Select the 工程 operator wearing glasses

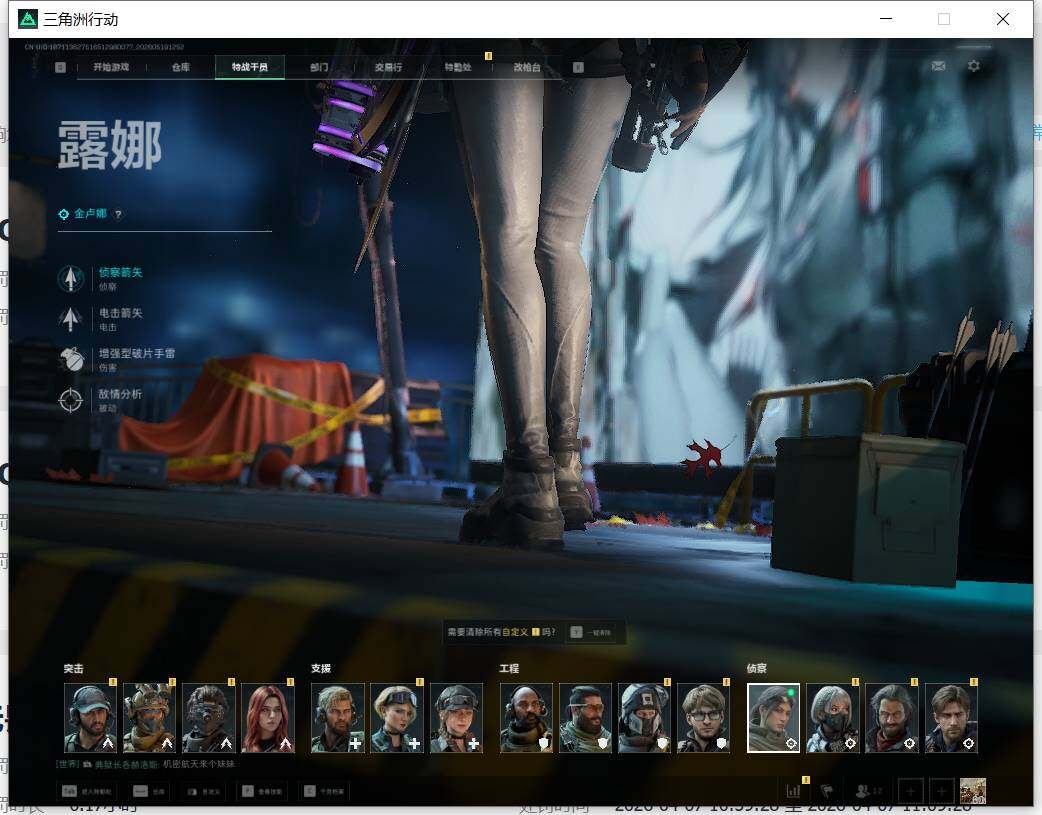point(703,718)
